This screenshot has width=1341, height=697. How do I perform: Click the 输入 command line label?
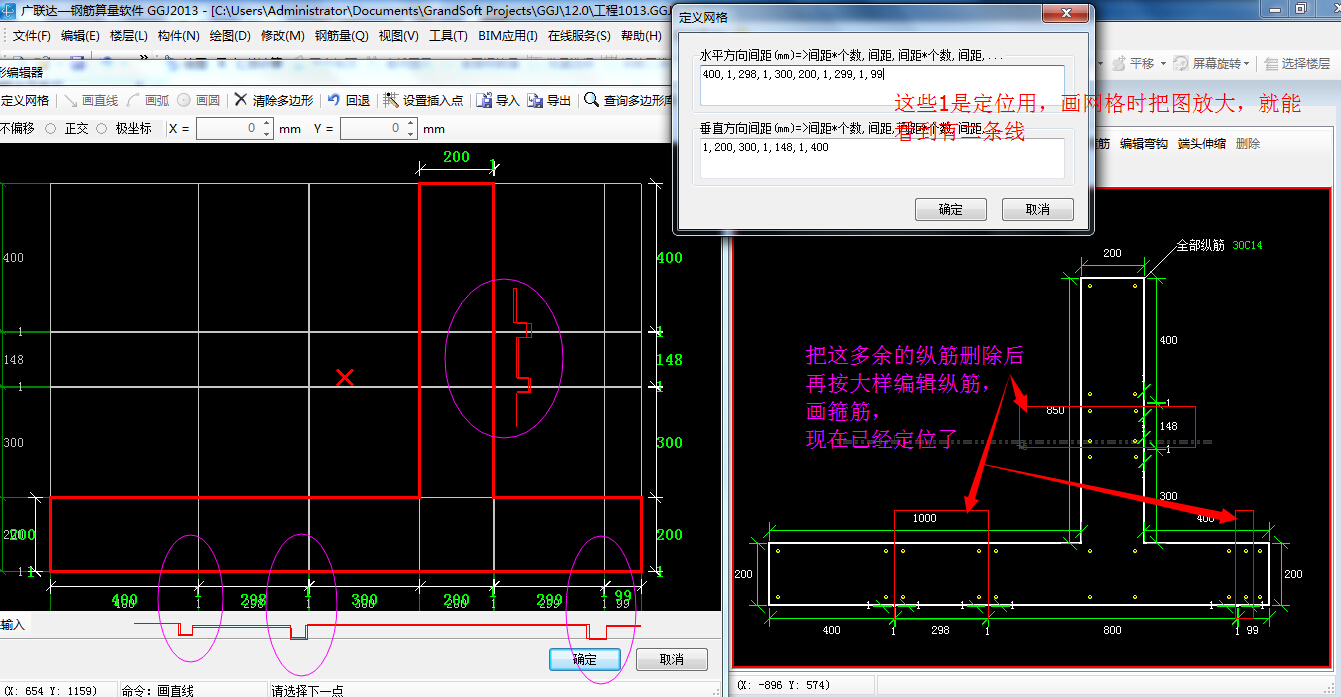pyautogui.click(x=13, y=625)
